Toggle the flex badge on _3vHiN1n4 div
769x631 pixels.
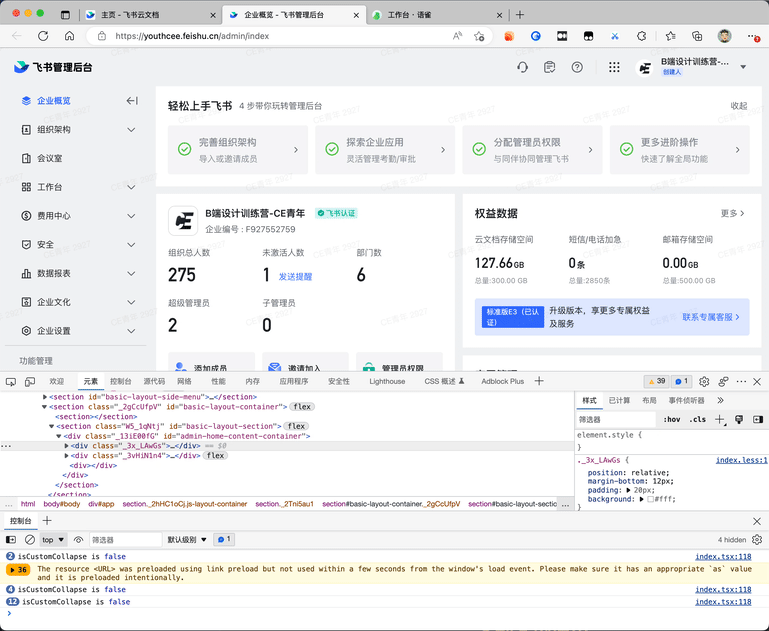(x=215, y=455)
